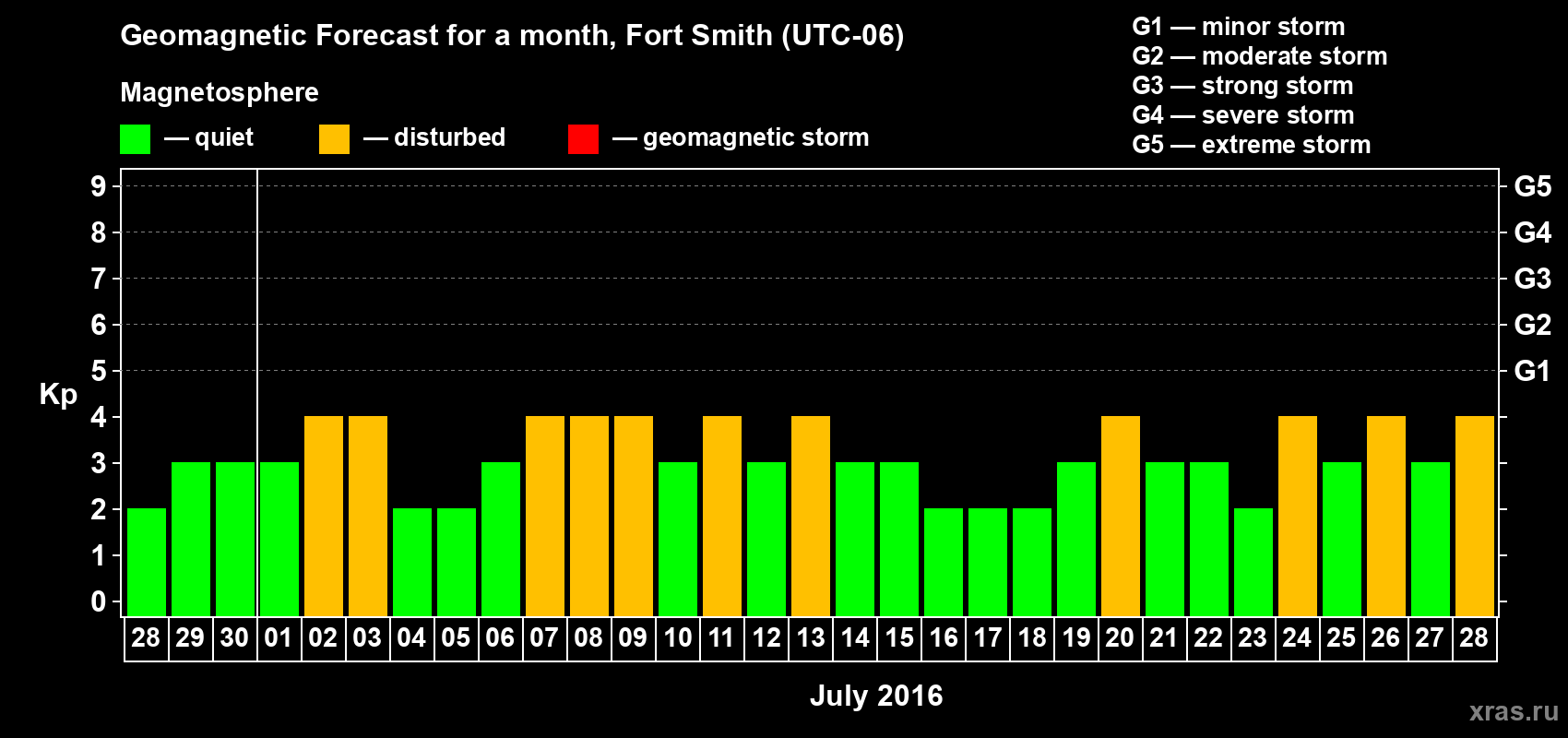Viewport: 1568px width, 738px height.
Task: Click date cell 25 on the x-axis
Action: point(1342,638)
